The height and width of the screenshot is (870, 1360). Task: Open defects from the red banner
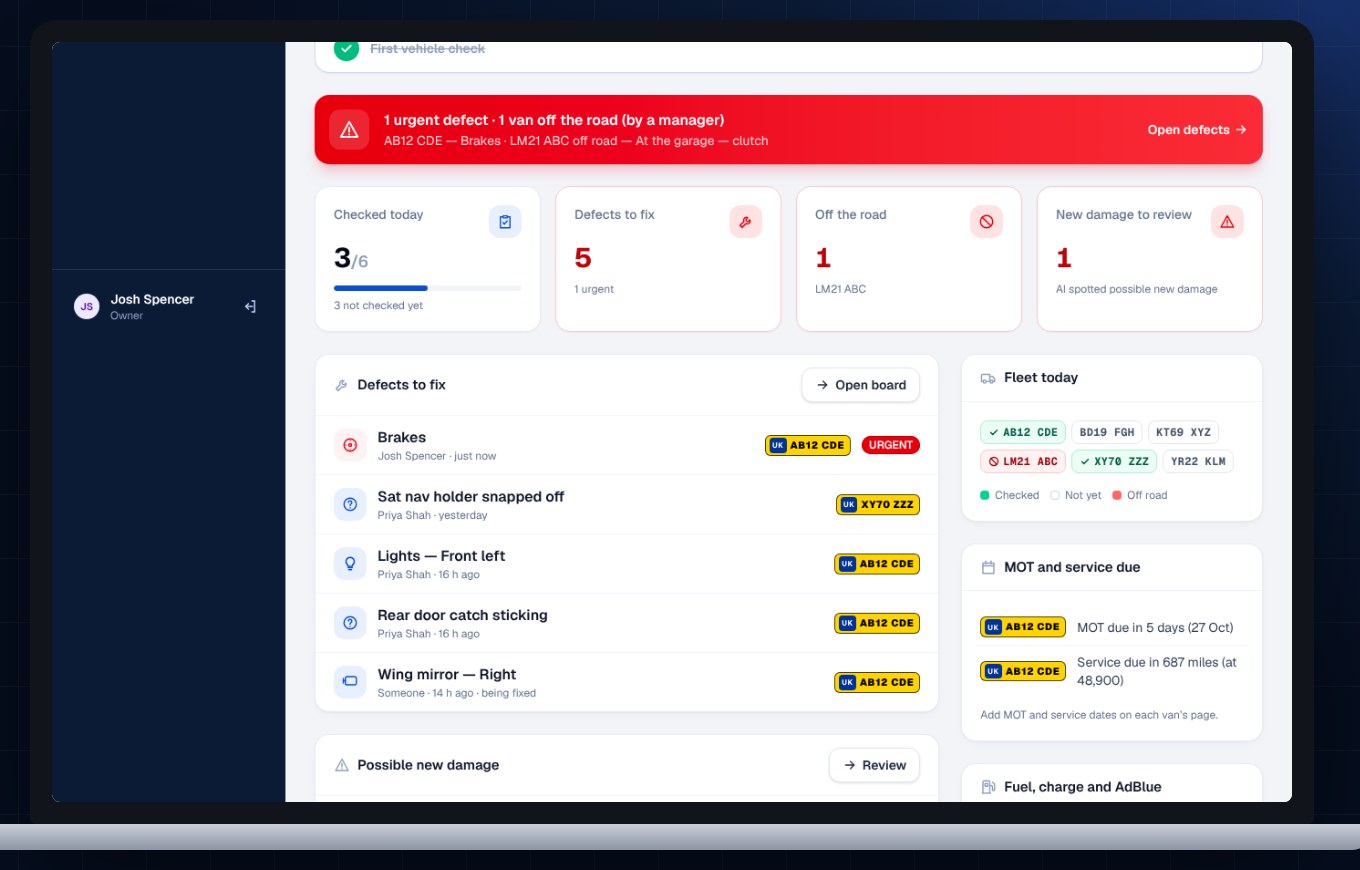tap(1197, 130)
